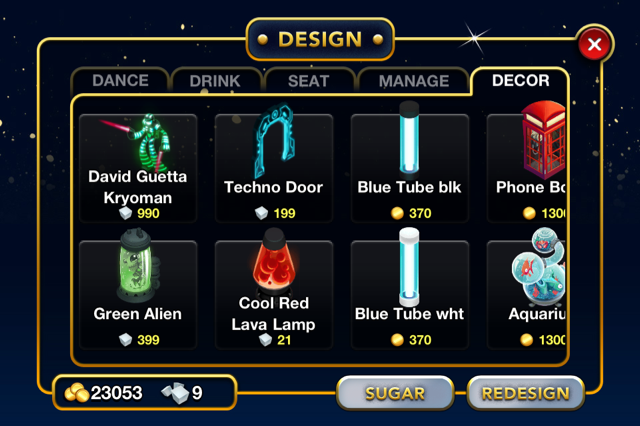The image size is (640, 426).
Task: Tap the gold coins balance icon
Action: (x=76, y=393)
